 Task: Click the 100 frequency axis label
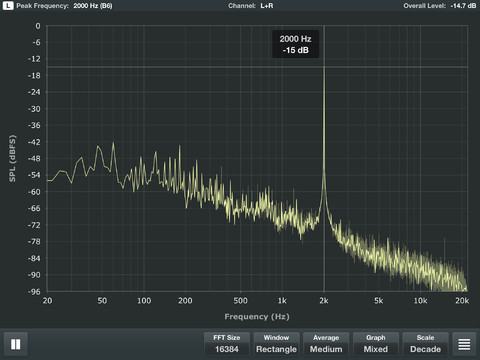tap(144, 301)
